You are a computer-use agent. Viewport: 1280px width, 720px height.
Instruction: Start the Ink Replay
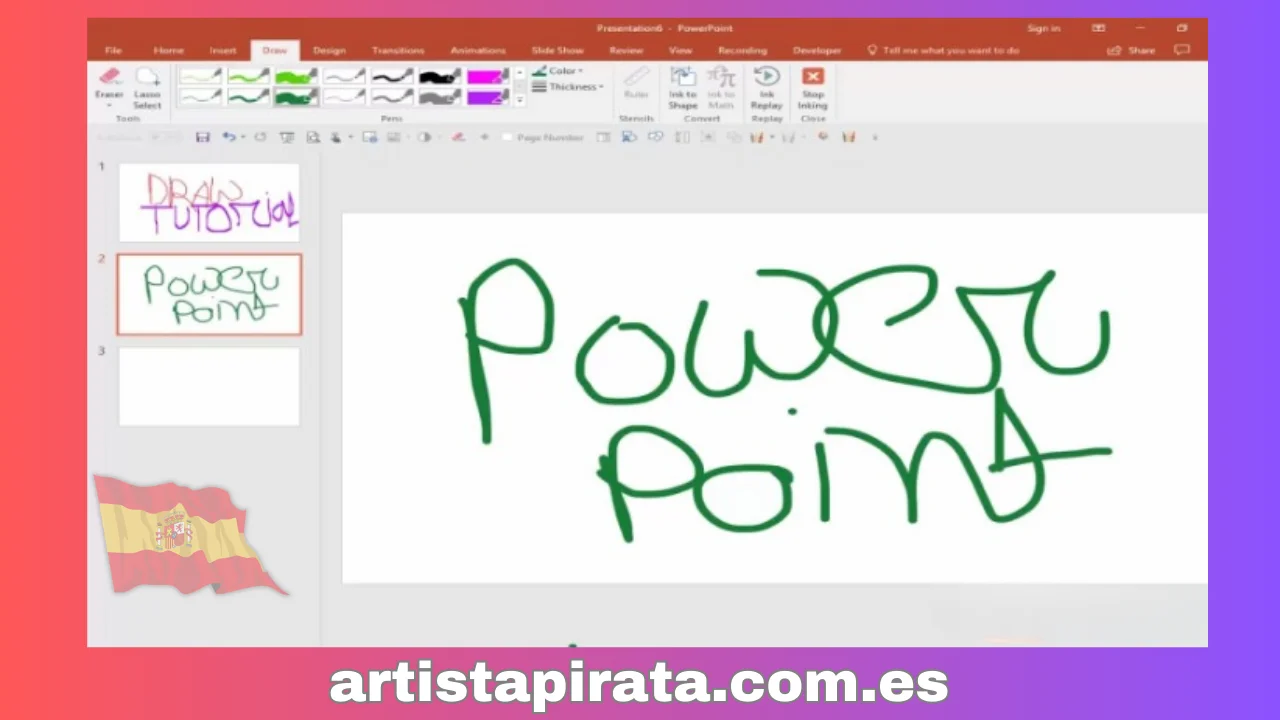tap(767, 88)
